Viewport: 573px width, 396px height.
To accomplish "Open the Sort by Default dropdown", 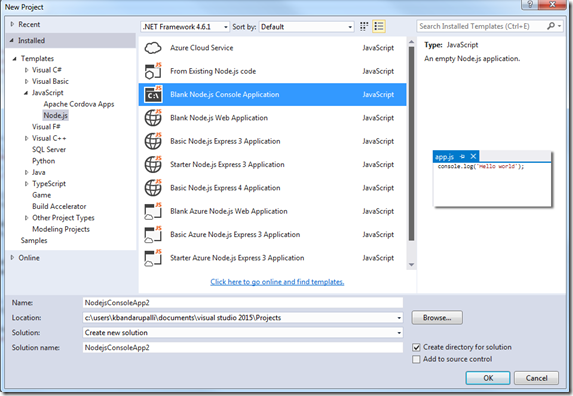I will (x=307, y=27).
